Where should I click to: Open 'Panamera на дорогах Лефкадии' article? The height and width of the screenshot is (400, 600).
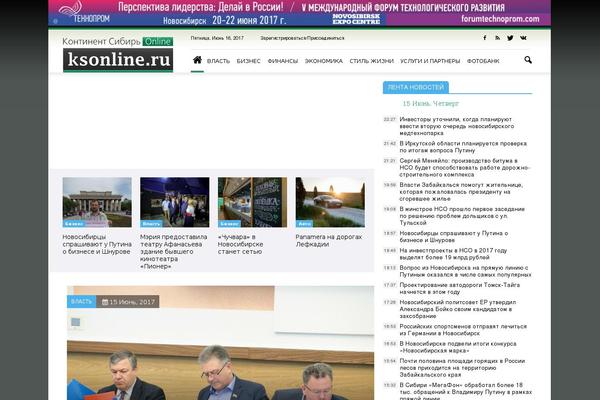329,240
